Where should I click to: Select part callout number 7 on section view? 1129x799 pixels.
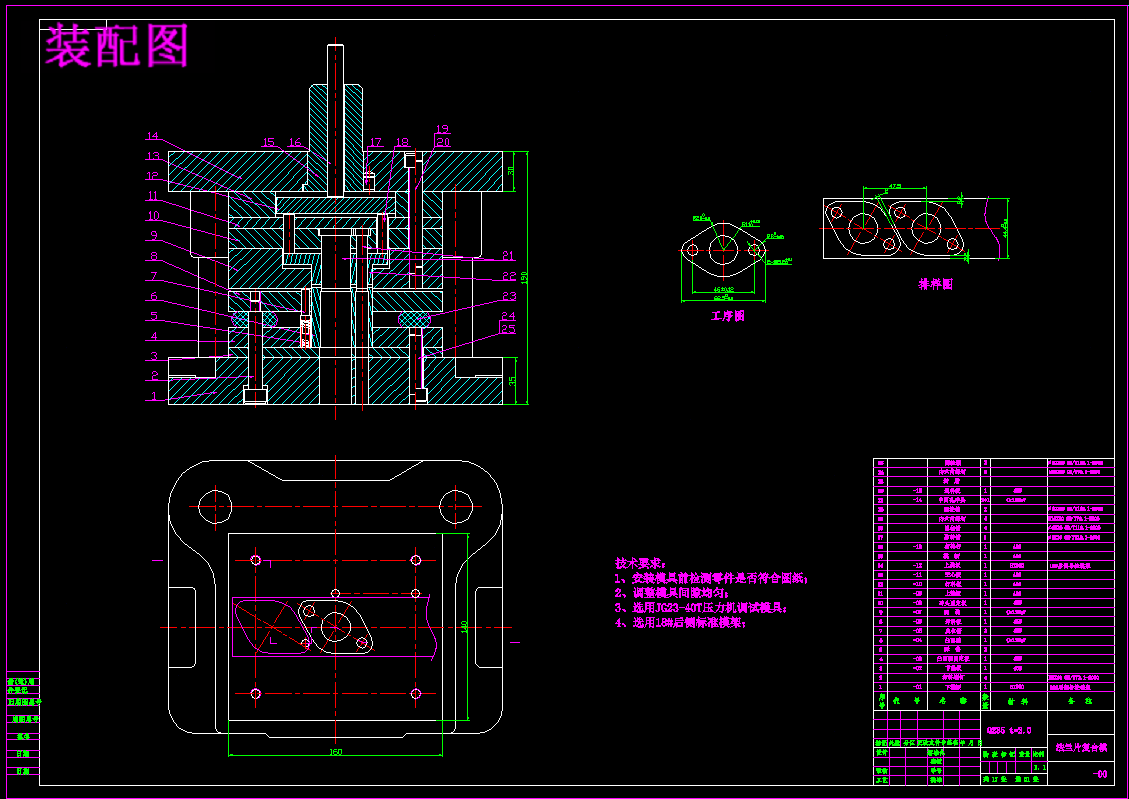[154, 276]
